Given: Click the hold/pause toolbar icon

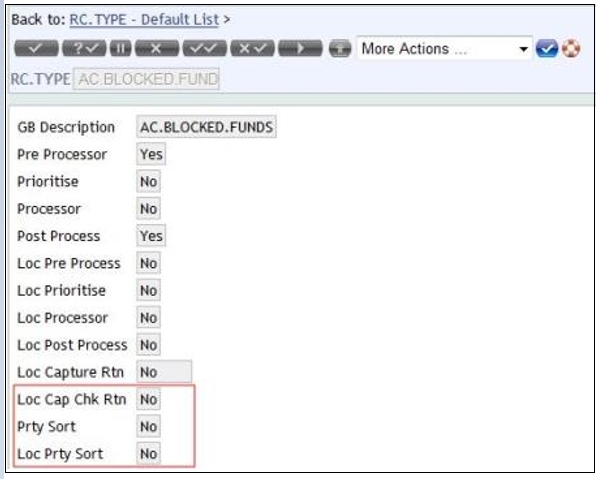Looking at the screenshot, I should tap(119, 50).
